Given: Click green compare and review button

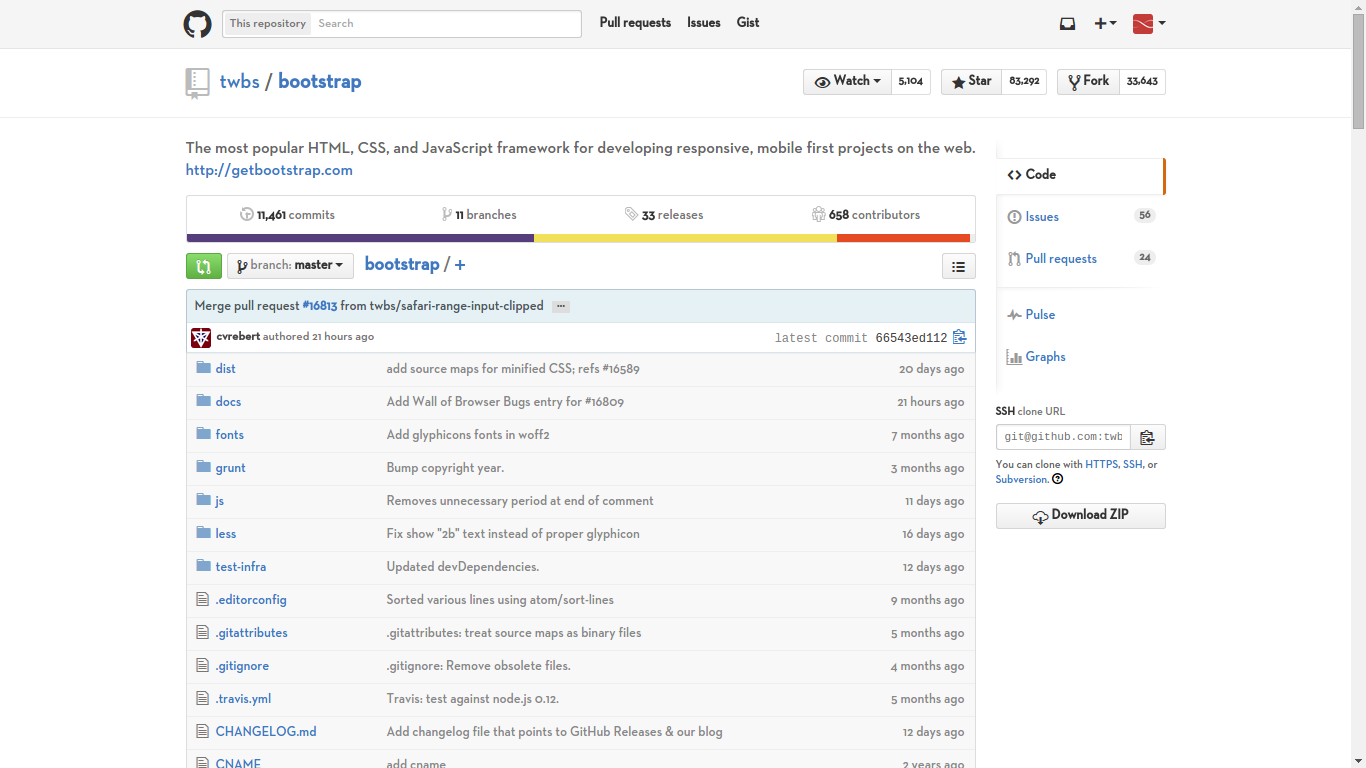Looking at the screenshot, I should [203, 266].
